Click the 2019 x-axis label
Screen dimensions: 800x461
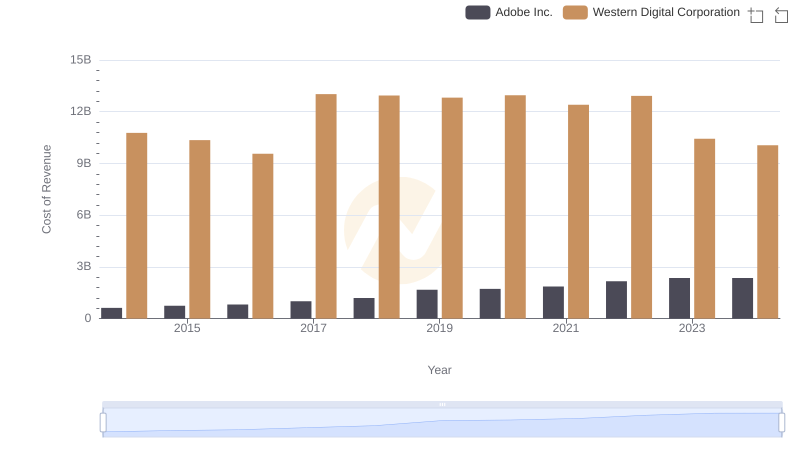pos(439,328)
